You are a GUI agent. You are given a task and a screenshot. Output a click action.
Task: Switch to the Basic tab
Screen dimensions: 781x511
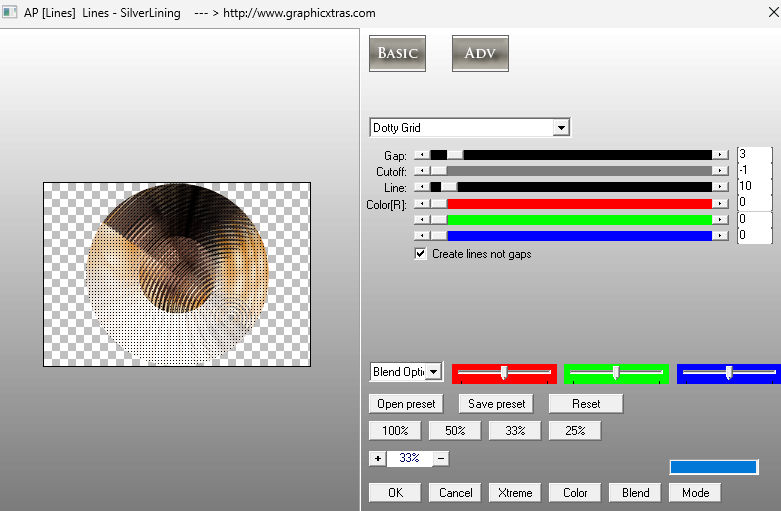coord(397,53)
